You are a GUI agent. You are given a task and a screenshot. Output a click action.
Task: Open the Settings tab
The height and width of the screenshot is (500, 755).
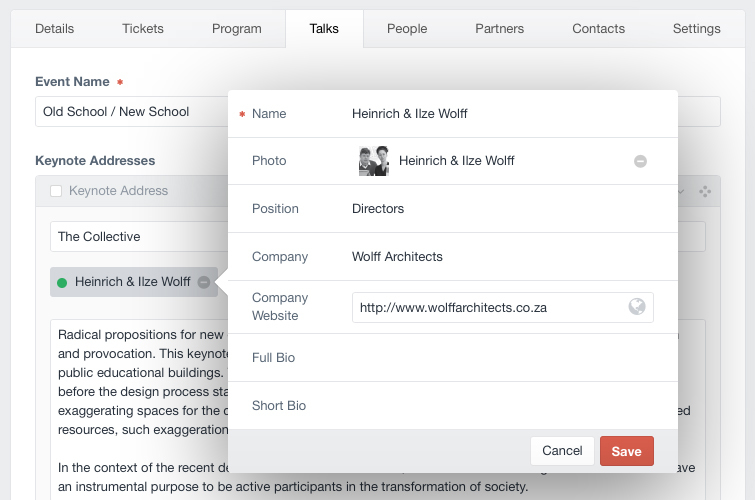coord(697,29)
